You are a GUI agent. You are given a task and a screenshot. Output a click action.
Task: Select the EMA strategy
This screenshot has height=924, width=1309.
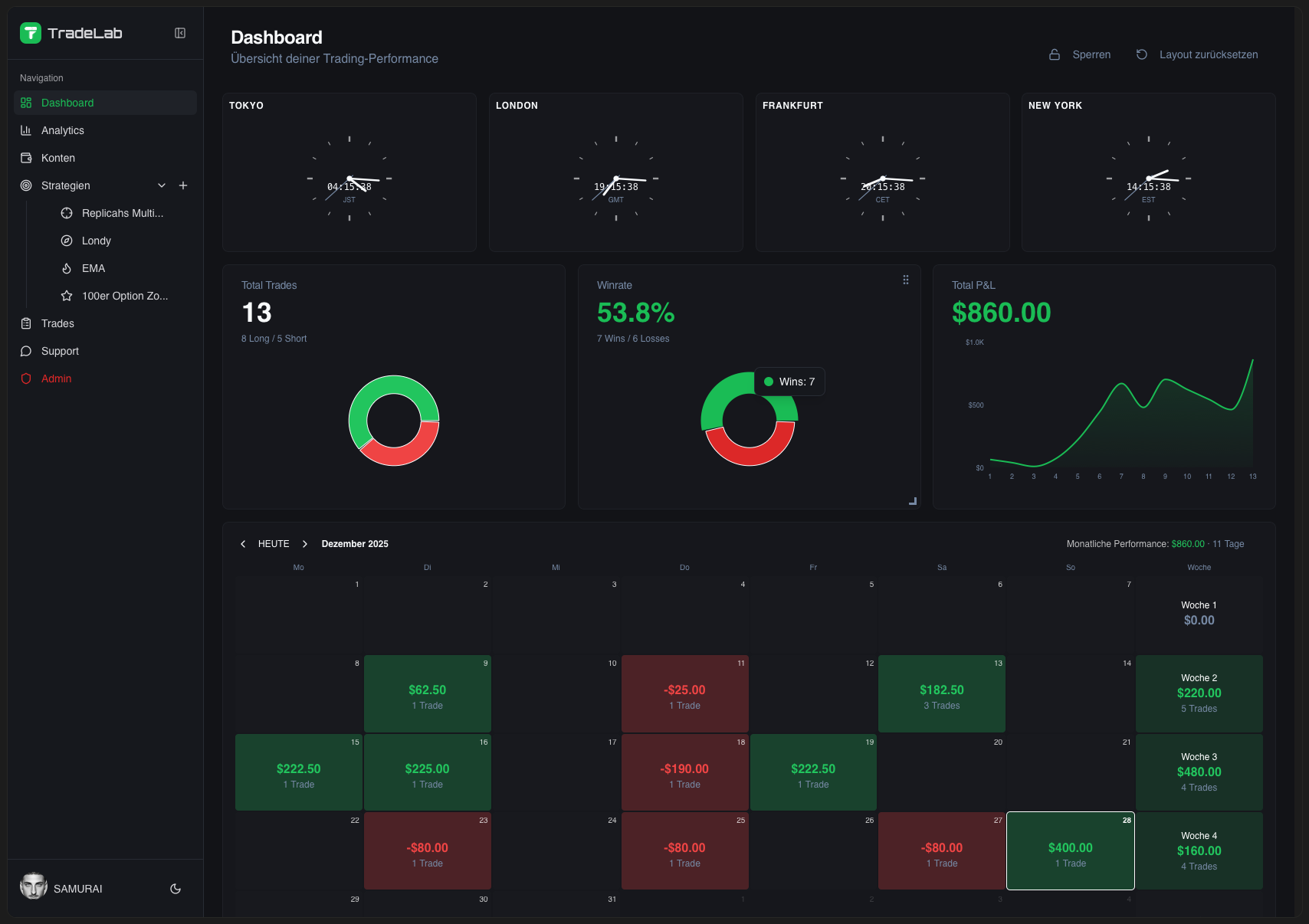tap(93, 268)
